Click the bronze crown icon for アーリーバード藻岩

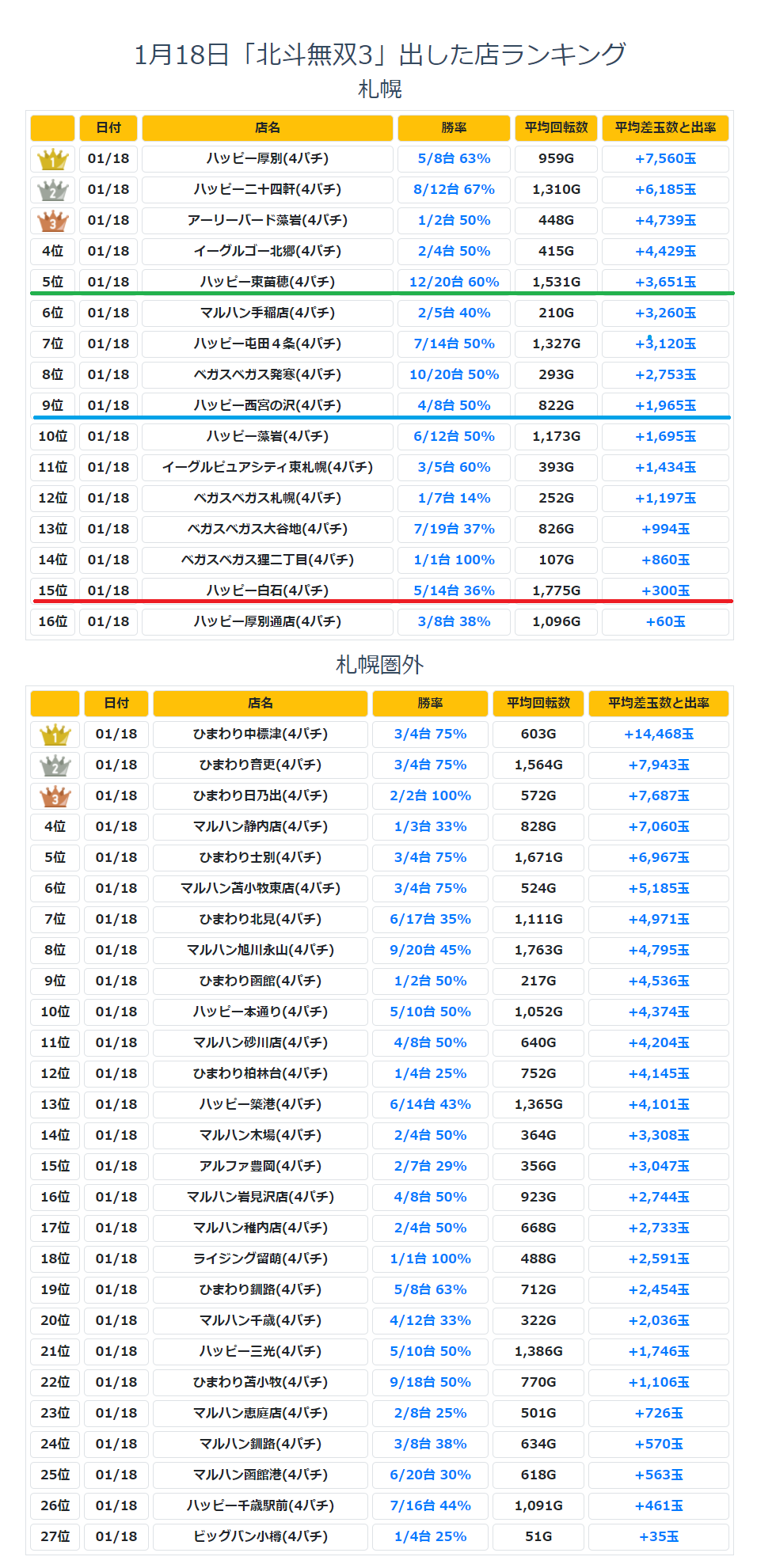(x=53, y=221)
